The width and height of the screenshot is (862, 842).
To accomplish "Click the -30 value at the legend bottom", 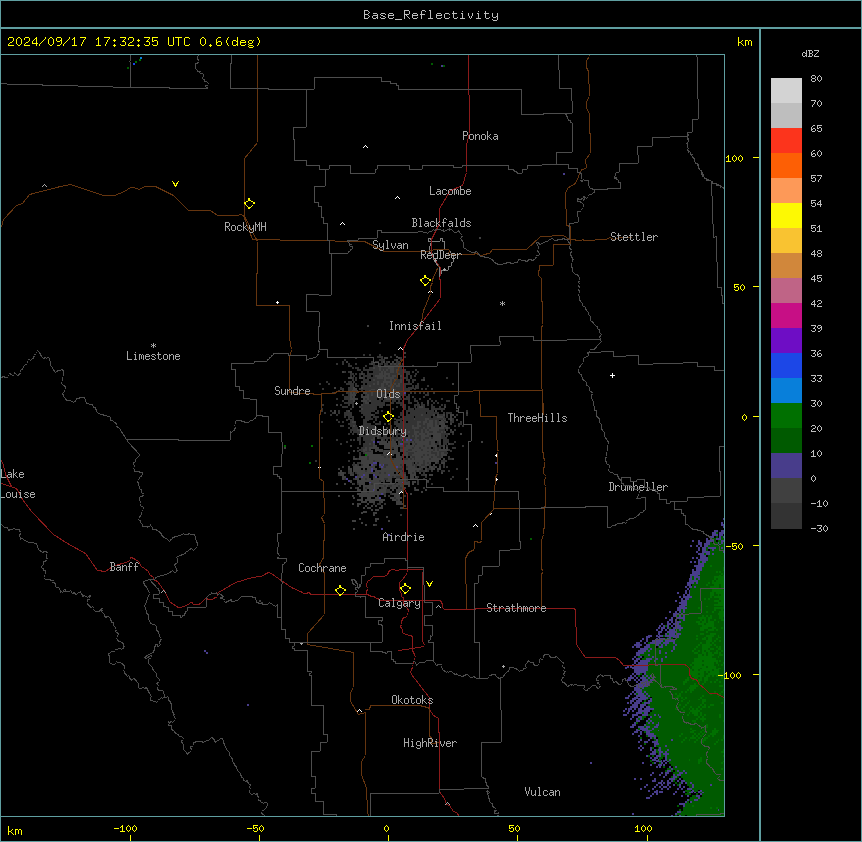I will tap(819, 529).
